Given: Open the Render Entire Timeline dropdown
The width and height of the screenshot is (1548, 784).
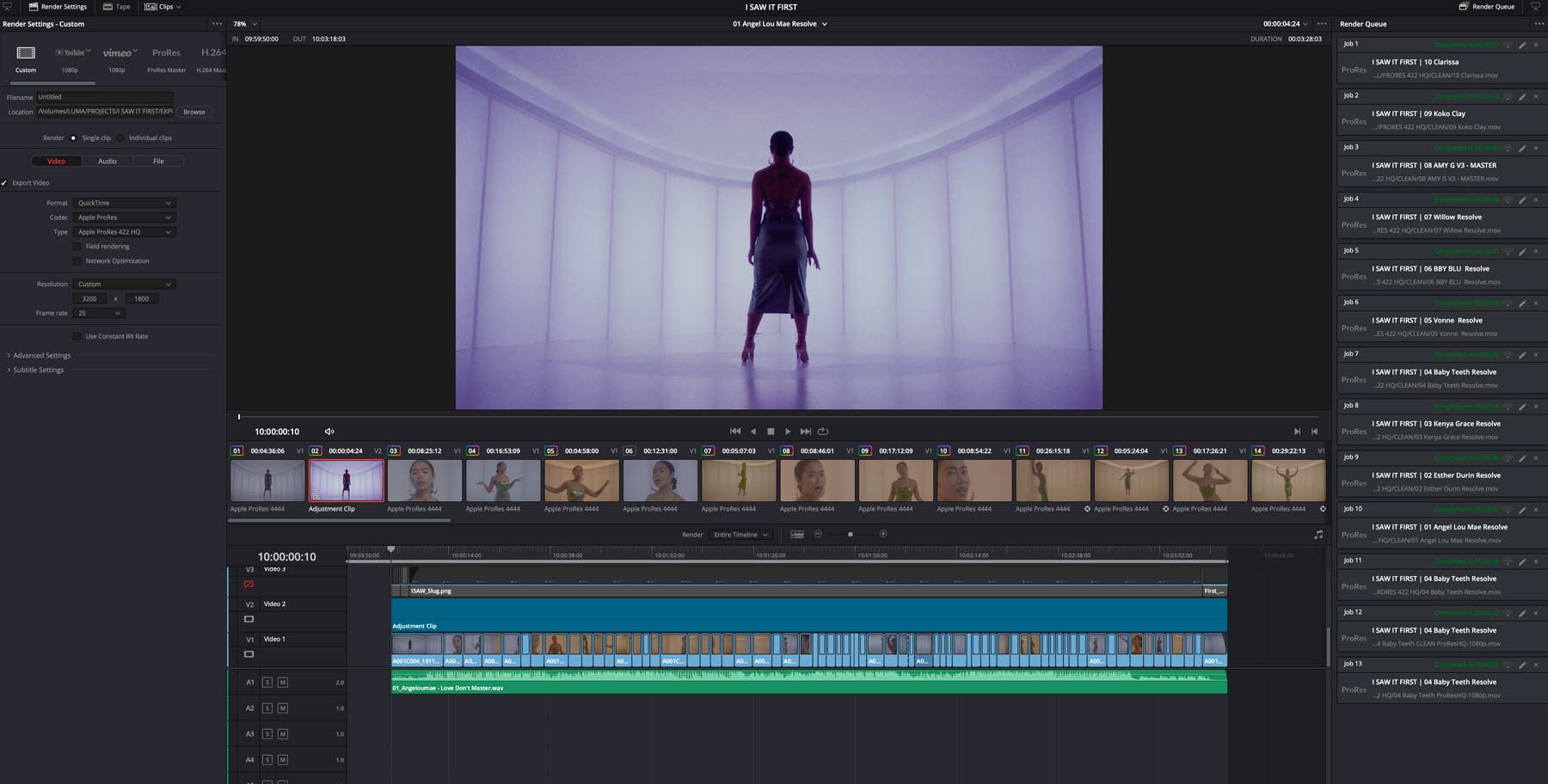Looking at the screenshot, I should [x=740, y=535].
